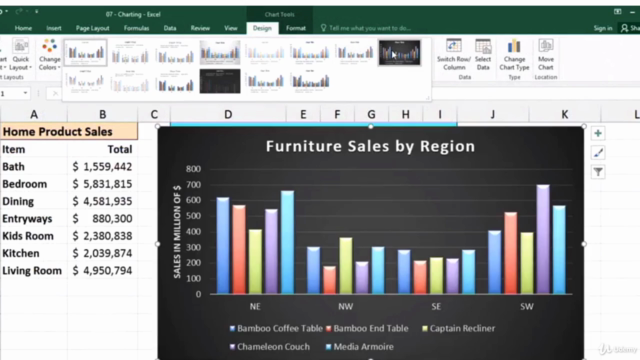Choose the second chart style, top row

click(x=130, y=53)
